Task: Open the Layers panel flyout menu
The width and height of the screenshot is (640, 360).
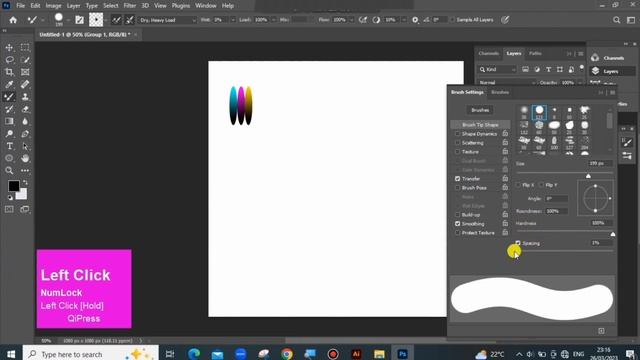Action: point(581,53)
